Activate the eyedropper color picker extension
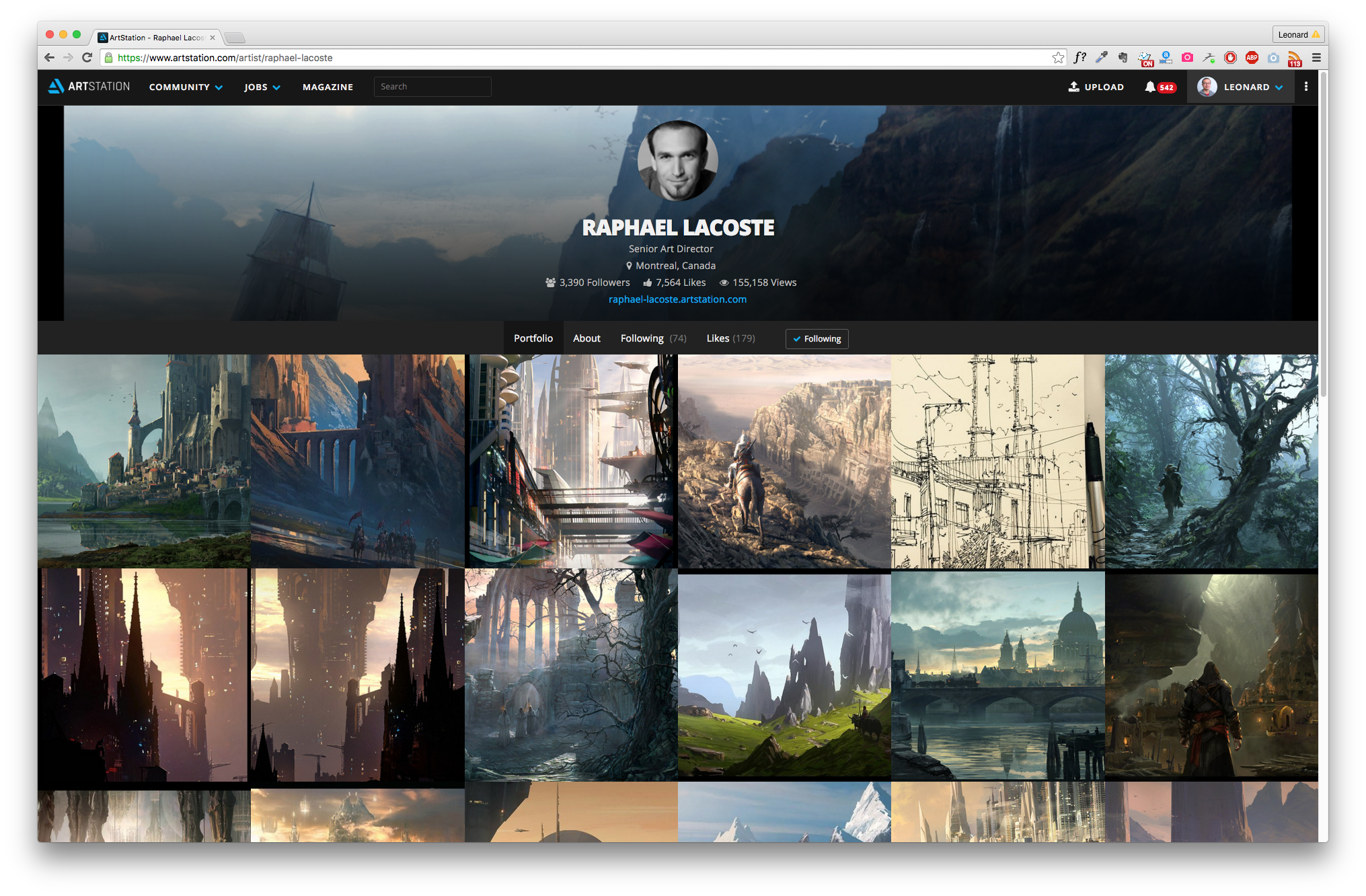This screenshot has height=896, width=1366. pyautogui.click(x=1102, y=58)
